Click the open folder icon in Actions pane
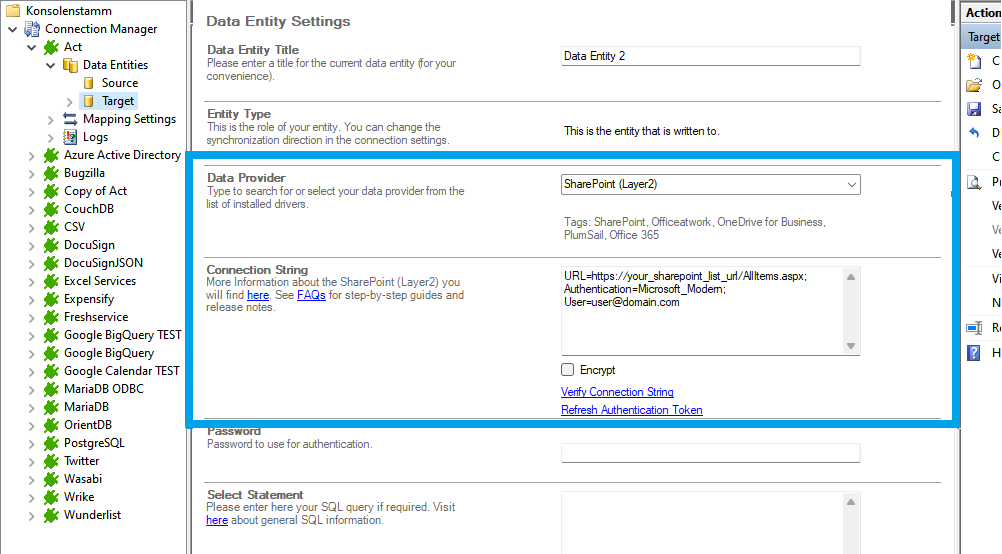1002x554 pixels. (974, 85)
